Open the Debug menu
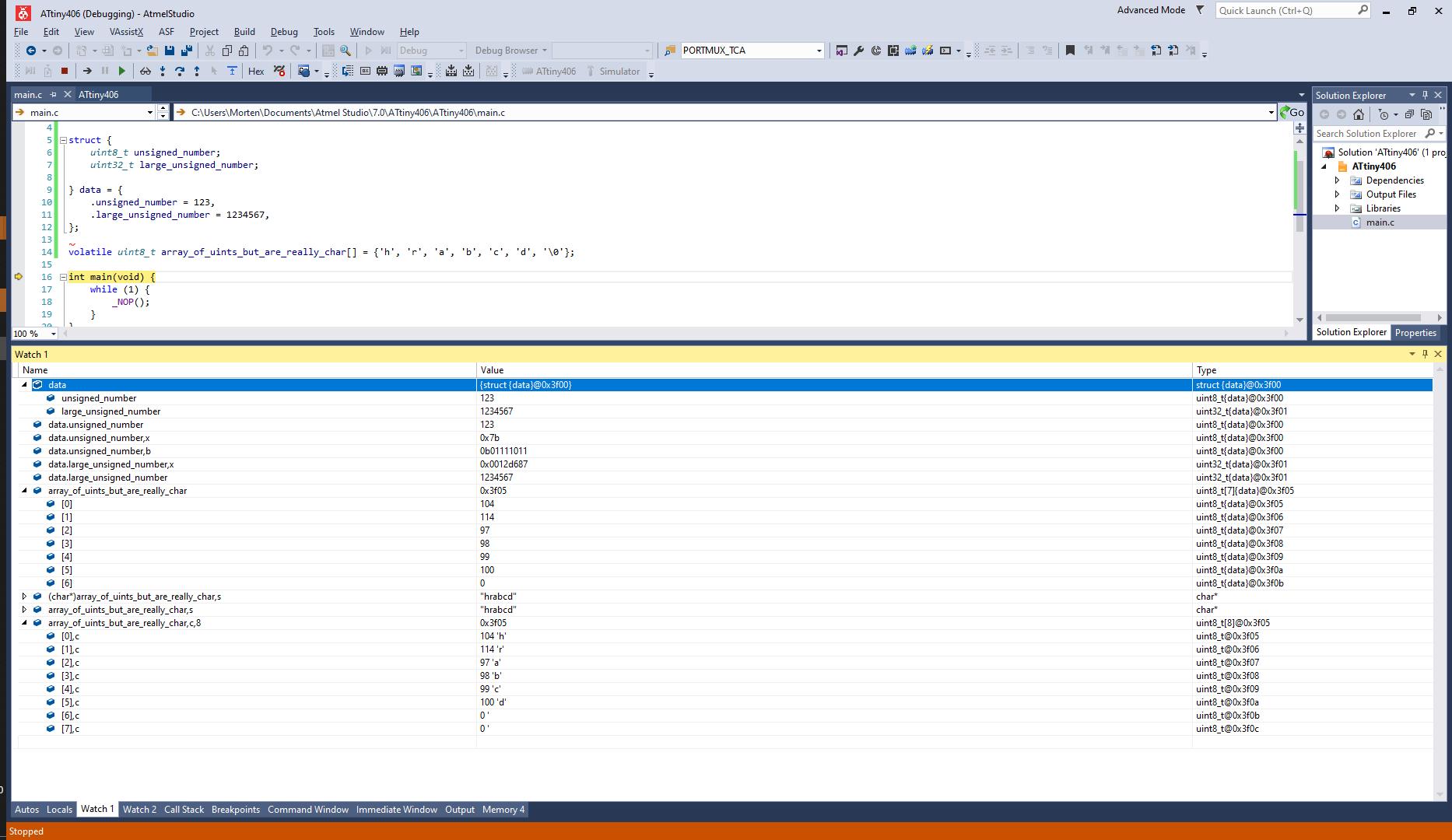1452x840 pixels. tap(284, 32)
